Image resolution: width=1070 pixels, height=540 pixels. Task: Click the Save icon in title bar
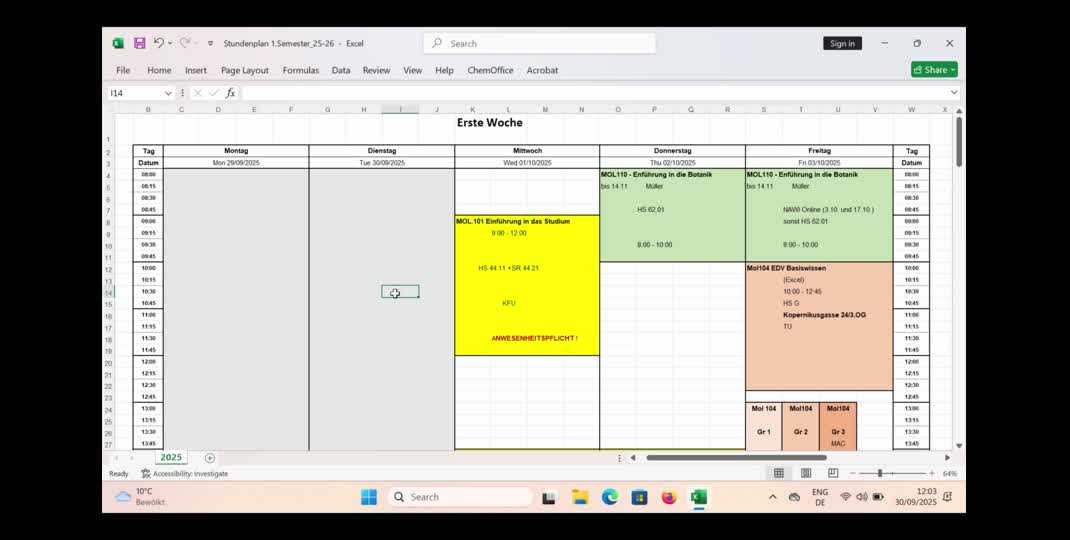pyautogui.click(x=140, y=43)
